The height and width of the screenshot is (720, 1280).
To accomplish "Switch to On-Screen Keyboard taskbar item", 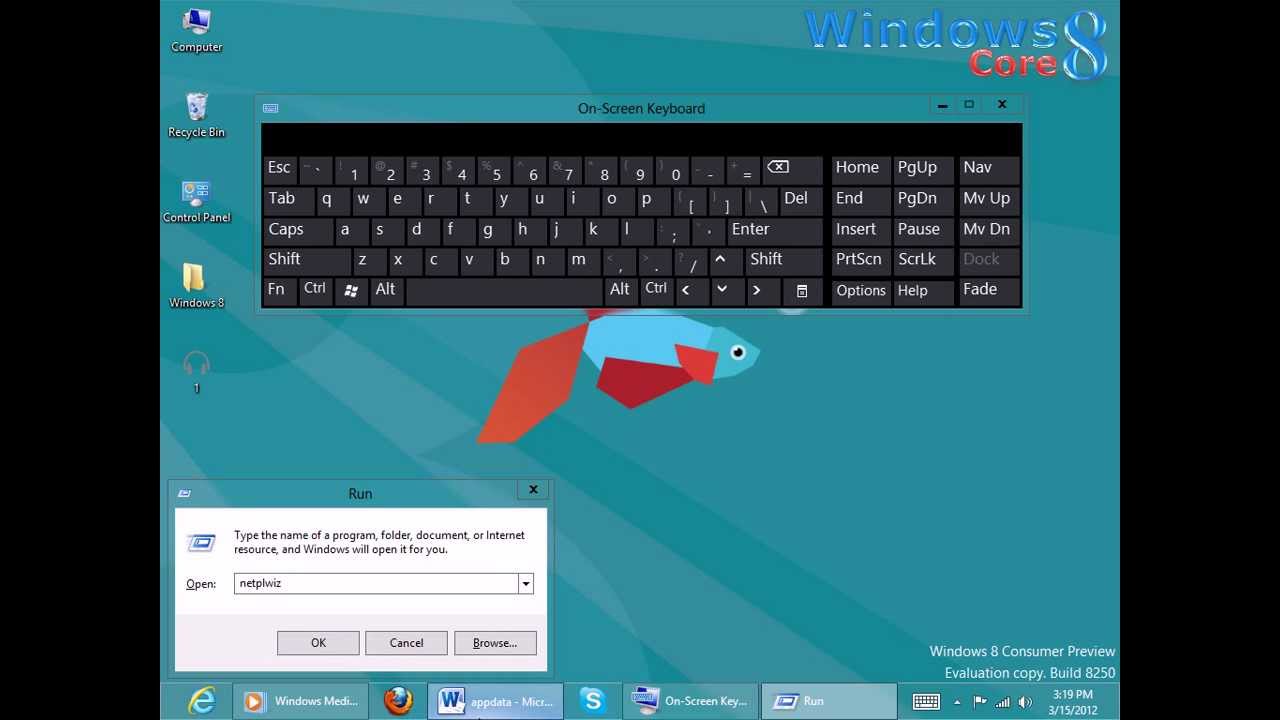I will tap(691, 701).
